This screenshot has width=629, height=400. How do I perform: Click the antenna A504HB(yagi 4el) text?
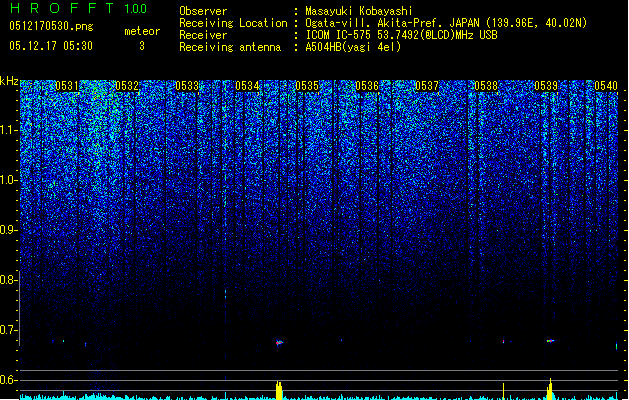(x=353, y=47)
